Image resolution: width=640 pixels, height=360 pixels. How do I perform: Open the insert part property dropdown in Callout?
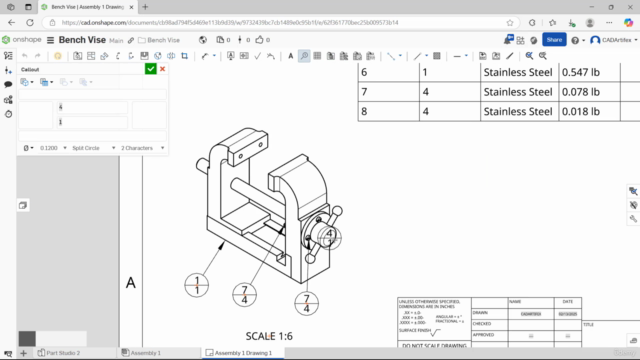pyautogui.click(x=27, y=82)
